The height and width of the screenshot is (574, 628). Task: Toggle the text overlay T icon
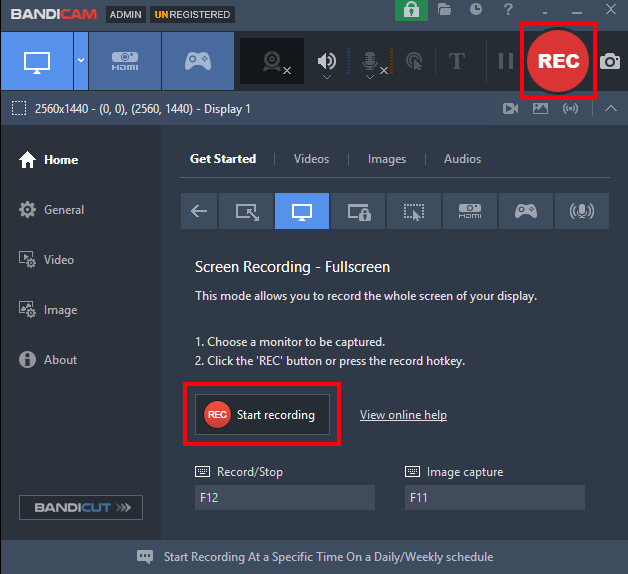(457, 61)
